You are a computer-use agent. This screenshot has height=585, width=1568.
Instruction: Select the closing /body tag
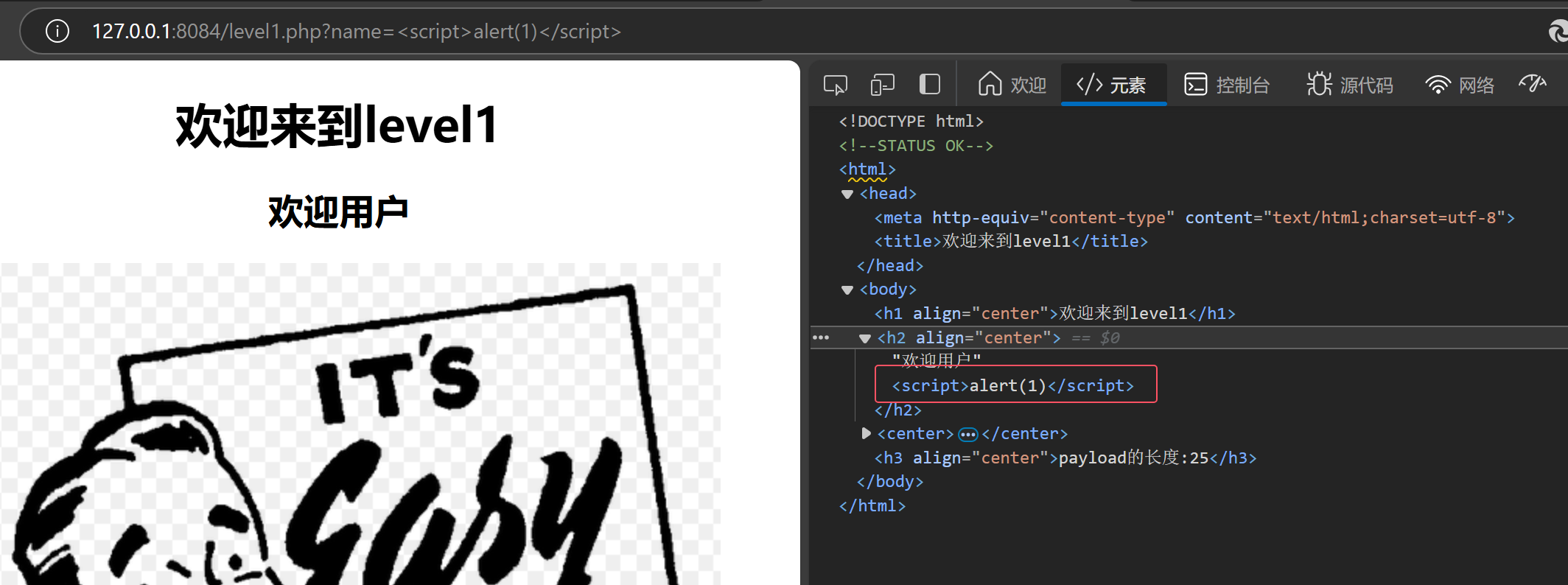pyautogui.click(x=889, y=481)
